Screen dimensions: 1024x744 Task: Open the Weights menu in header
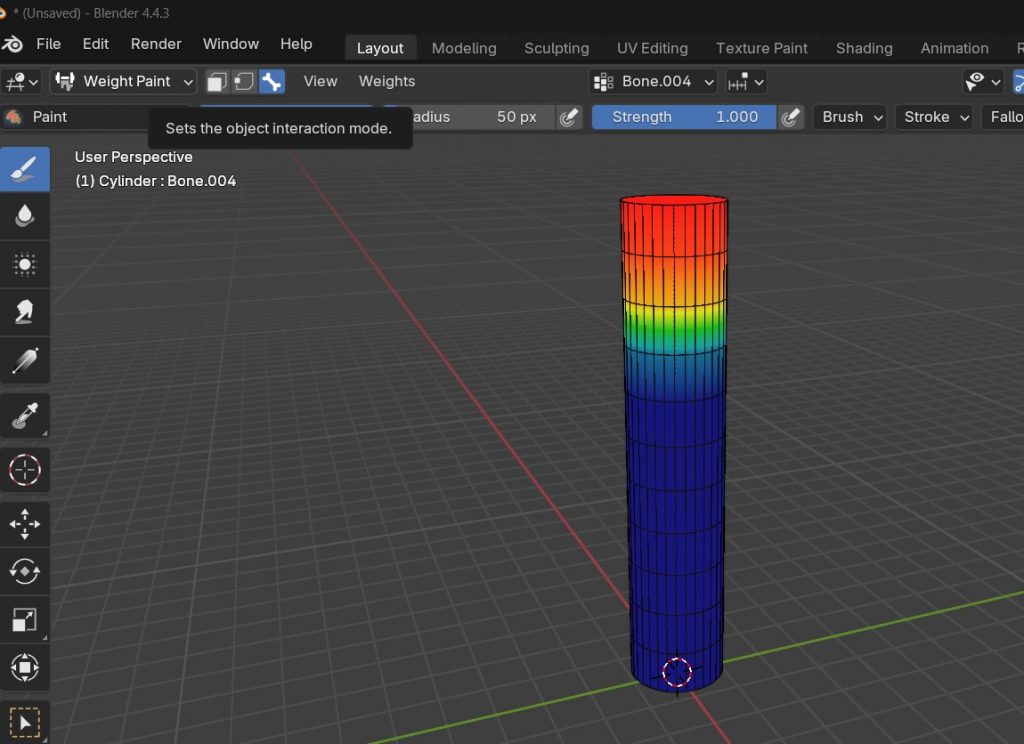386,81
